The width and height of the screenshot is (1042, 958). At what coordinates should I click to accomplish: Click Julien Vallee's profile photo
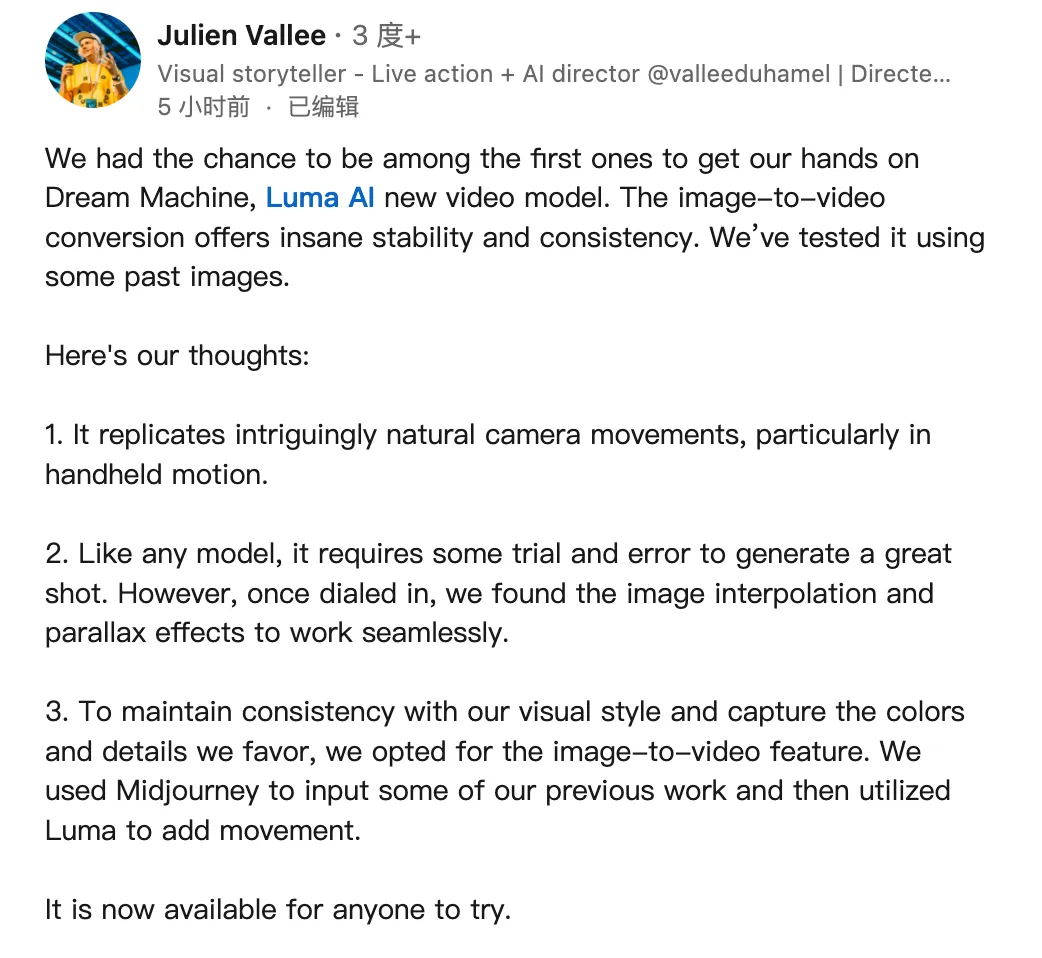[x=93, y=62]
